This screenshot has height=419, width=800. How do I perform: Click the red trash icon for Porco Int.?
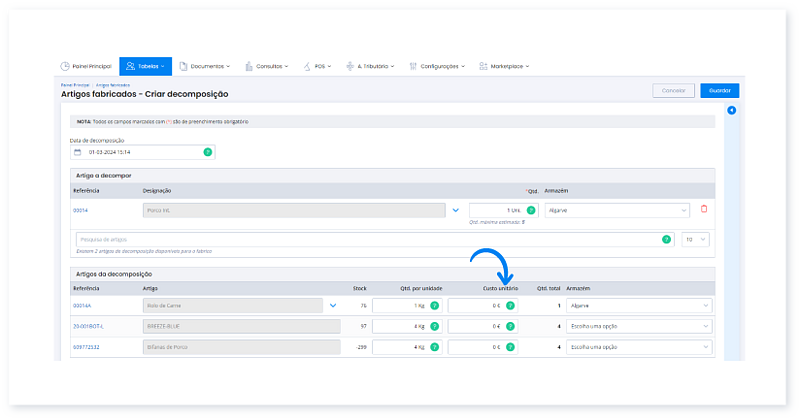pyautogui.click(x=704, y=209)
